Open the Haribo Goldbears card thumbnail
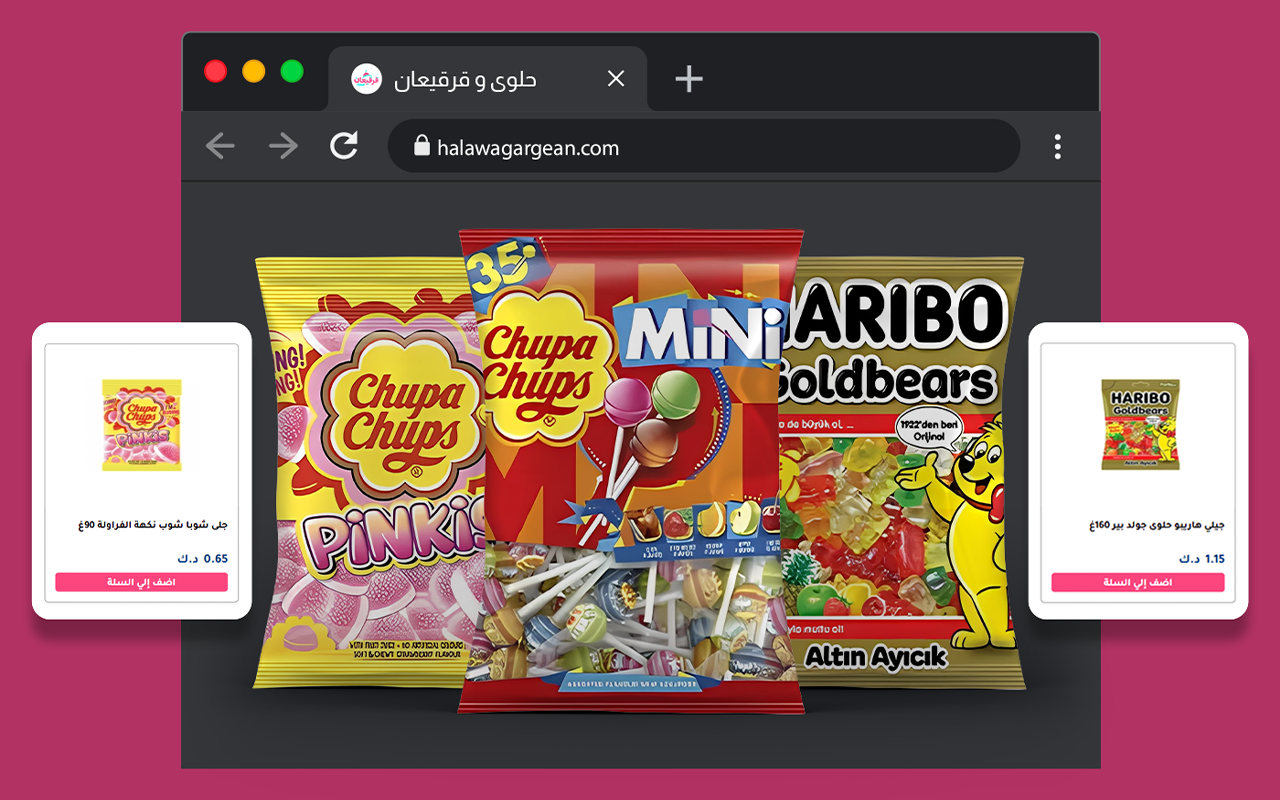1280x800 pixels. [x=1140, y=424]
